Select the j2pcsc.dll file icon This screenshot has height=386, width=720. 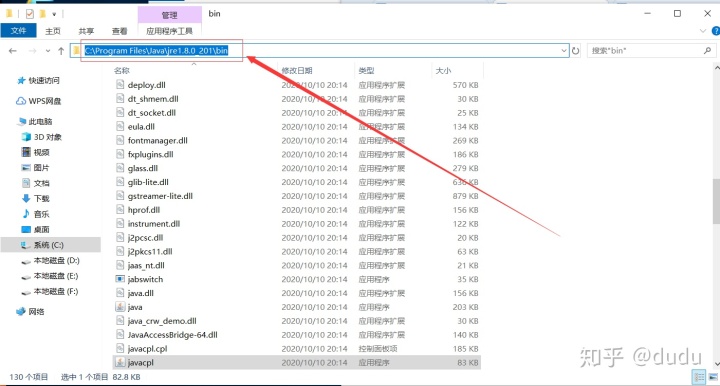click(x=120, y=238)
